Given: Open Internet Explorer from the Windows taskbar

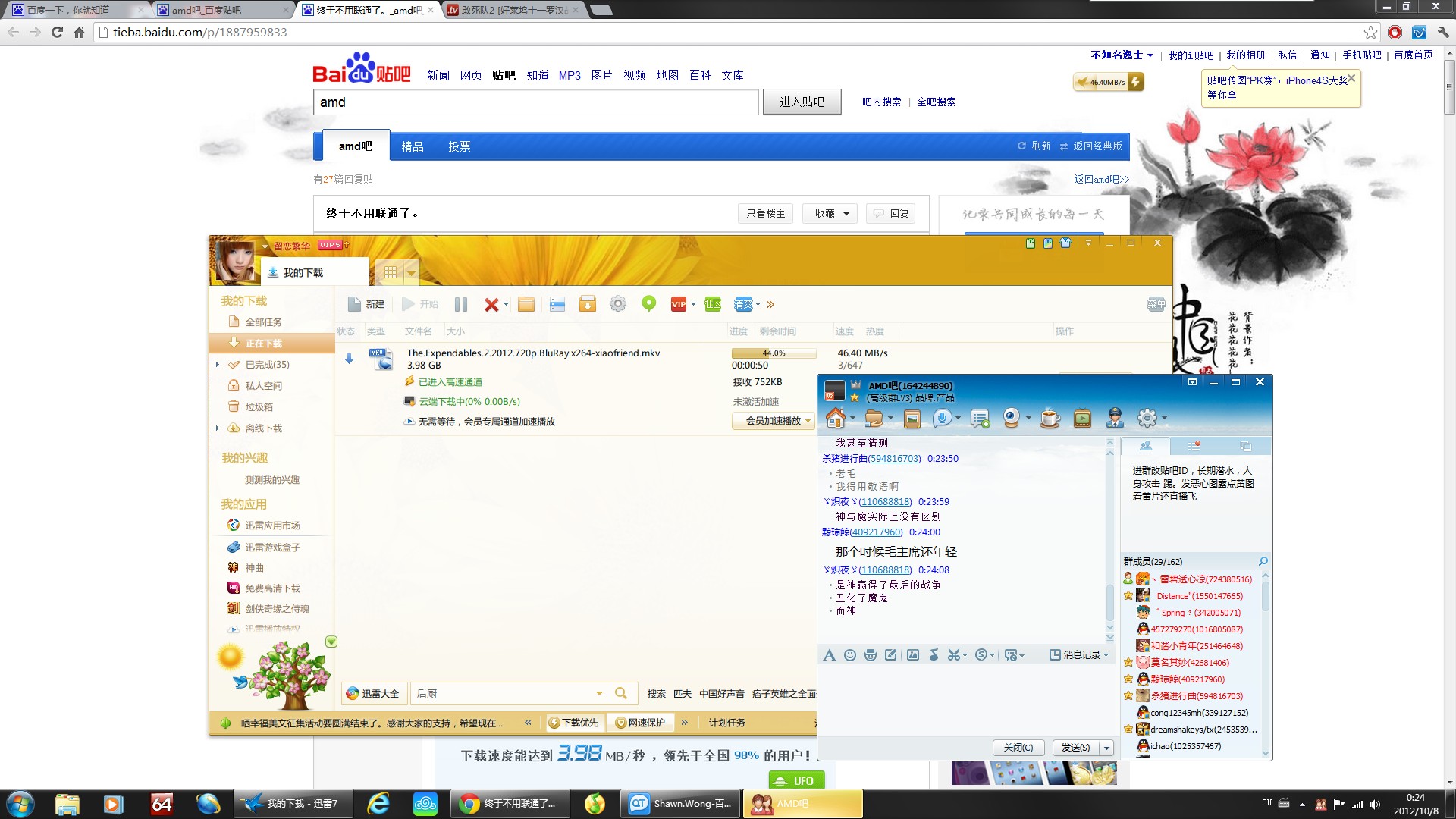Looking at the screenshot, I should pos(378,804).
